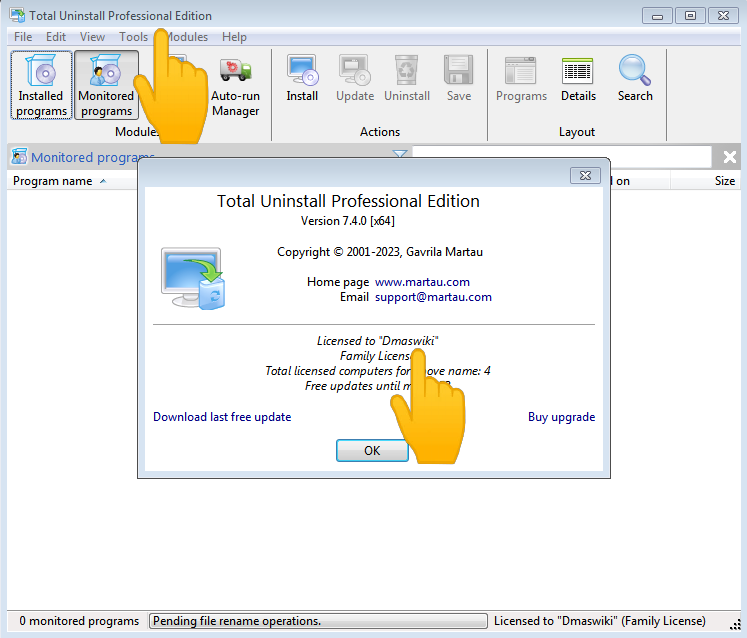Open the Edit menu
Viewport: 747px width, 638px height.
pyautogui.click(x=56, y=37)
